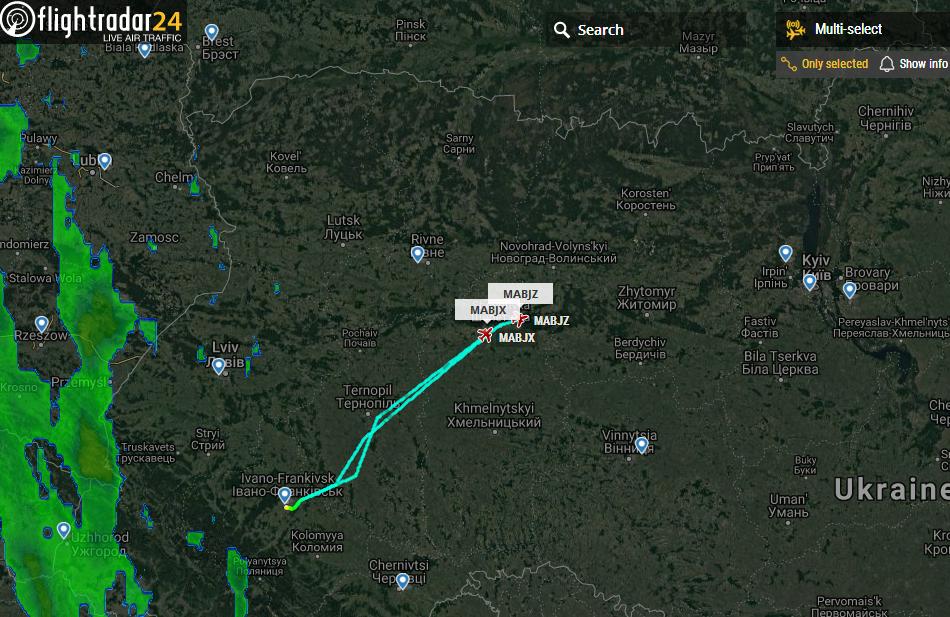This screenshot has width=950, height=617.
Task: Enable Multi-select mode
Action: pos(834,29)
